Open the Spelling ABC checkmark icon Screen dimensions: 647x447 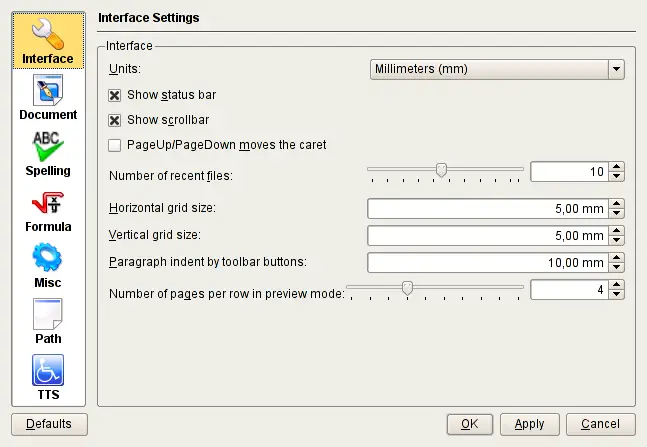[48, 147]
